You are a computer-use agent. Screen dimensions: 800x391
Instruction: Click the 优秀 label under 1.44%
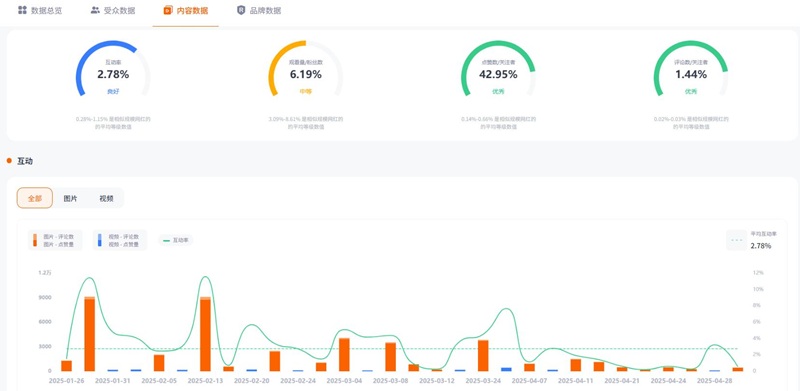point(691,91)
